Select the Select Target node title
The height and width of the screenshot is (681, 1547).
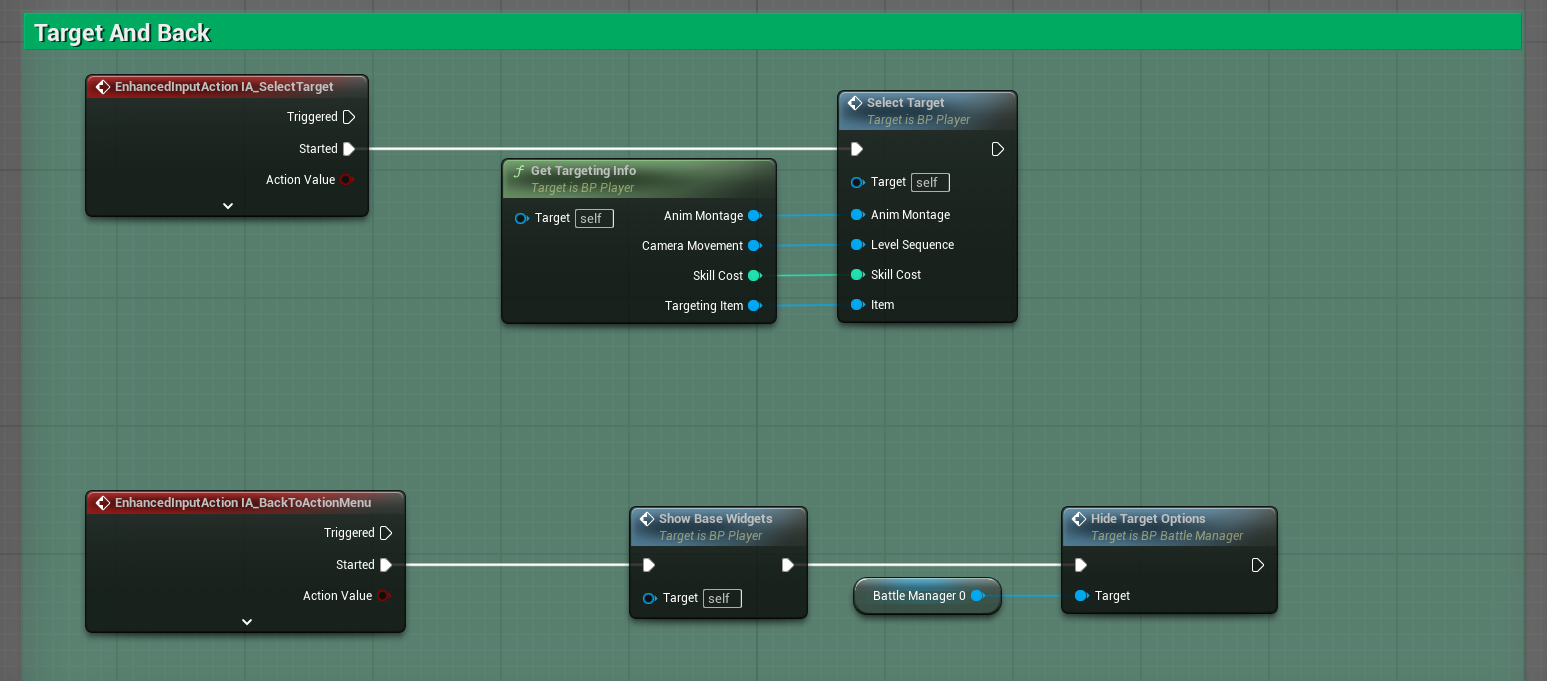tap(905, 103)
